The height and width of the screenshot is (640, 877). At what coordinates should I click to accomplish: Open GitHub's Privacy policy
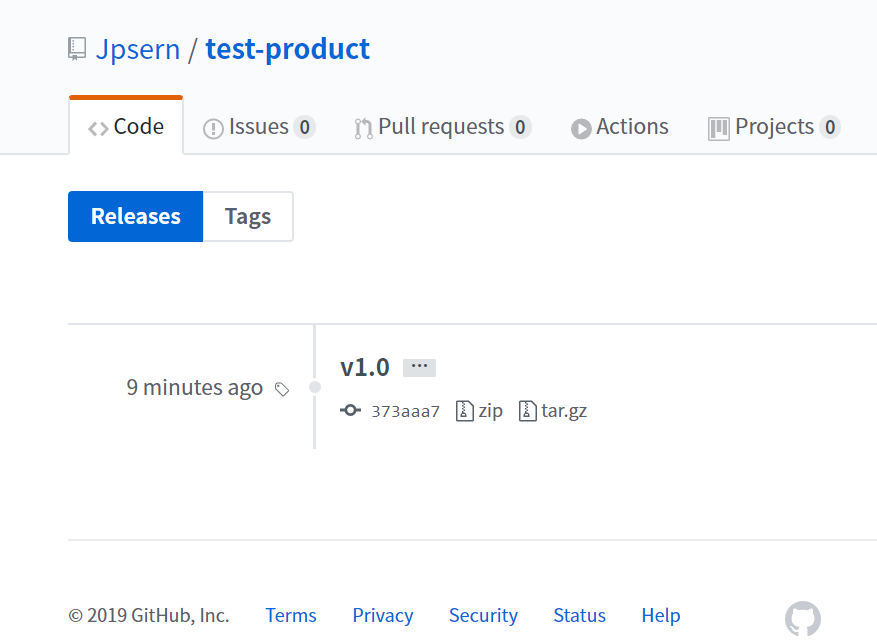coord(383,615)
